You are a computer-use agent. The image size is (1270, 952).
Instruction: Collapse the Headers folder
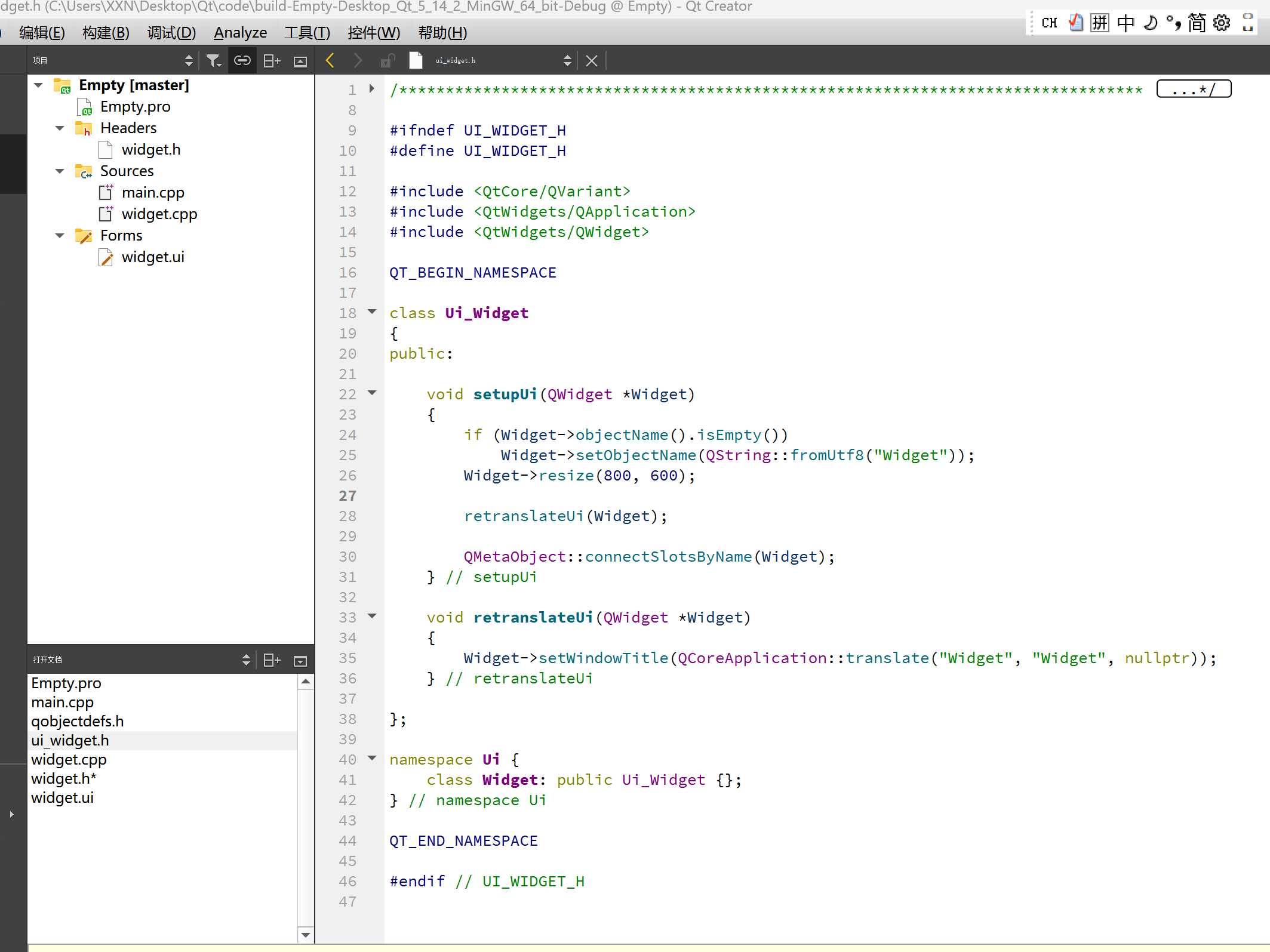[x=60, y=128]
